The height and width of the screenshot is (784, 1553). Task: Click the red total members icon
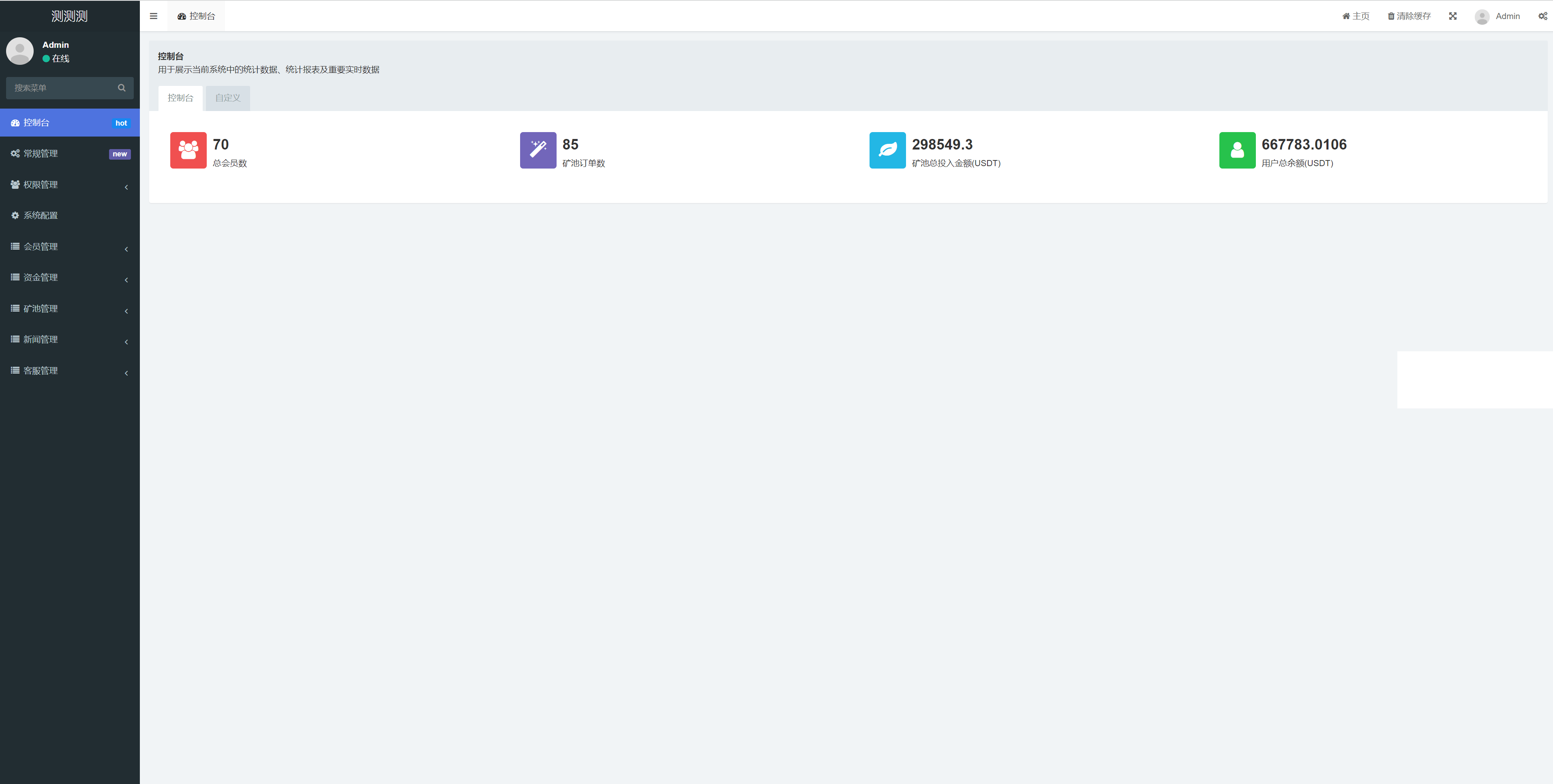tap(188, 150)
